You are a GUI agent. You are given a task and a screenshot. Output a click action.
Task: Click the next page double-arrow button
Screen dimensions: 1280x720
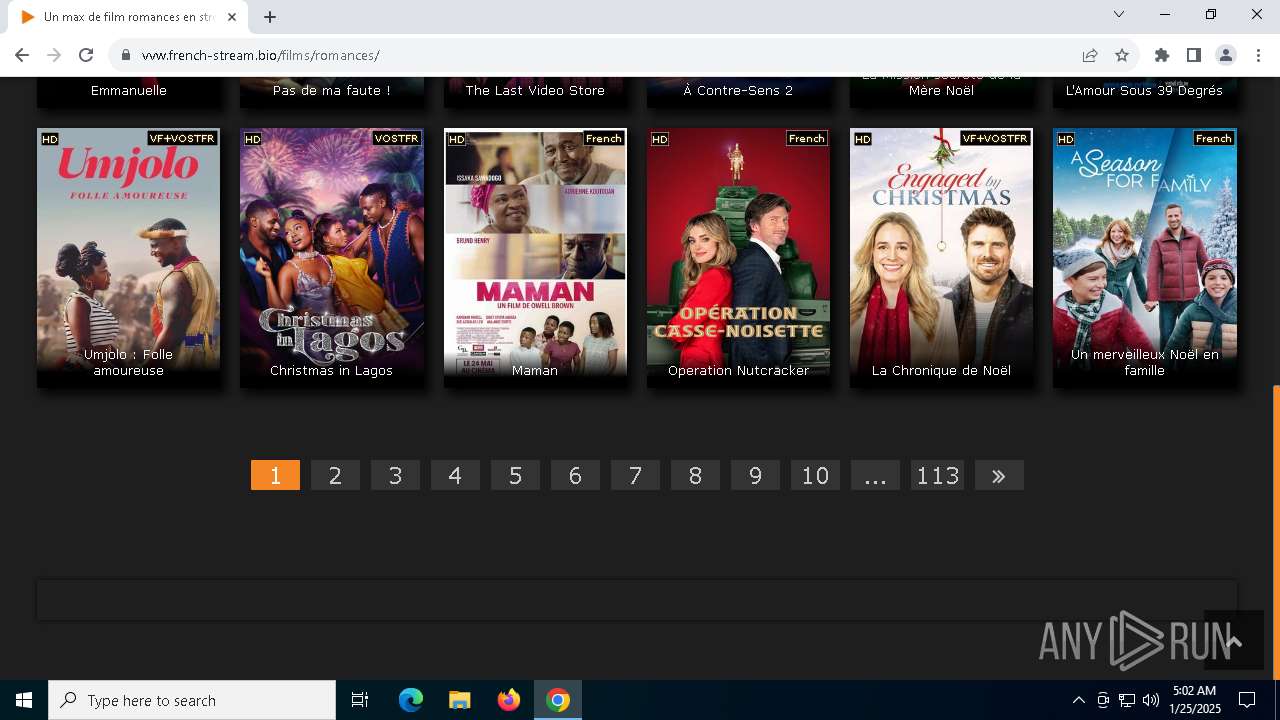click(999, 475)
